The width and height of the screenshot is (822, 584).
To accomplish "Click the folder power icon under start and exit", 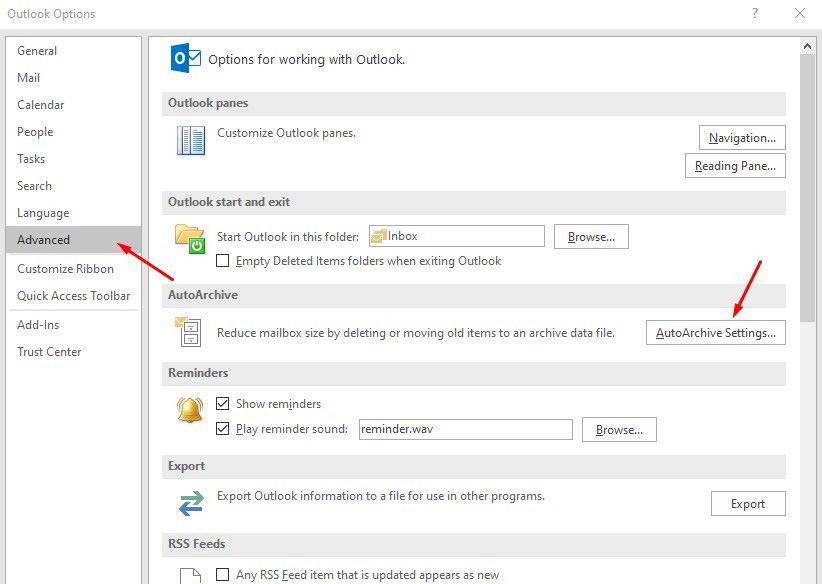I will (x=190, y=238).
